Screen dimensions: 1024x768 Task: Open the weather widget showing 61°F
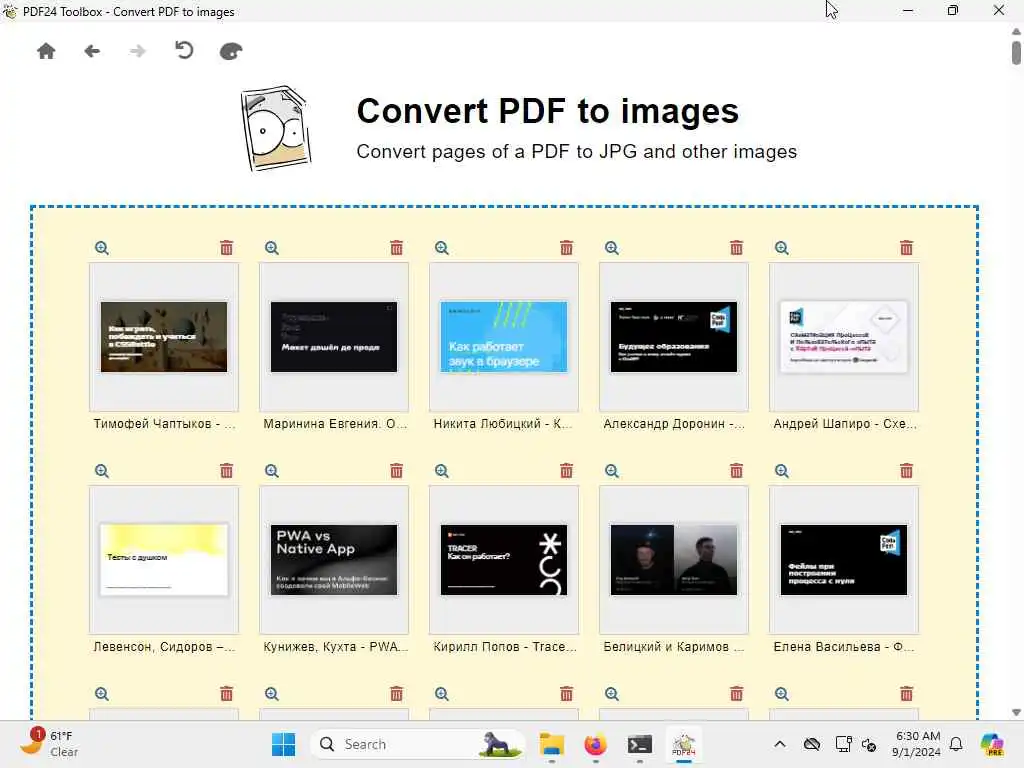[x=50, y=744]
